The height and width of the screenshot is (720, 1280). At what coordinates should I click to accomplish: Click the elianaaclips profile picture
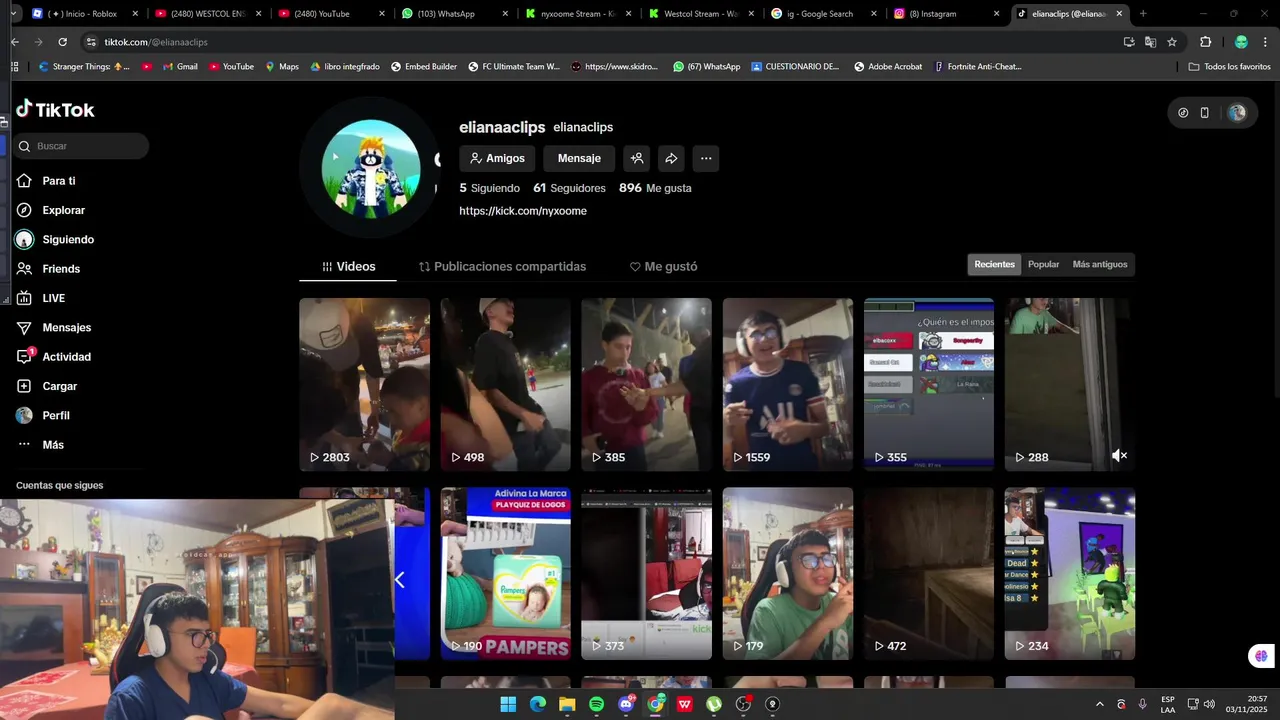[x=371, y=168]
